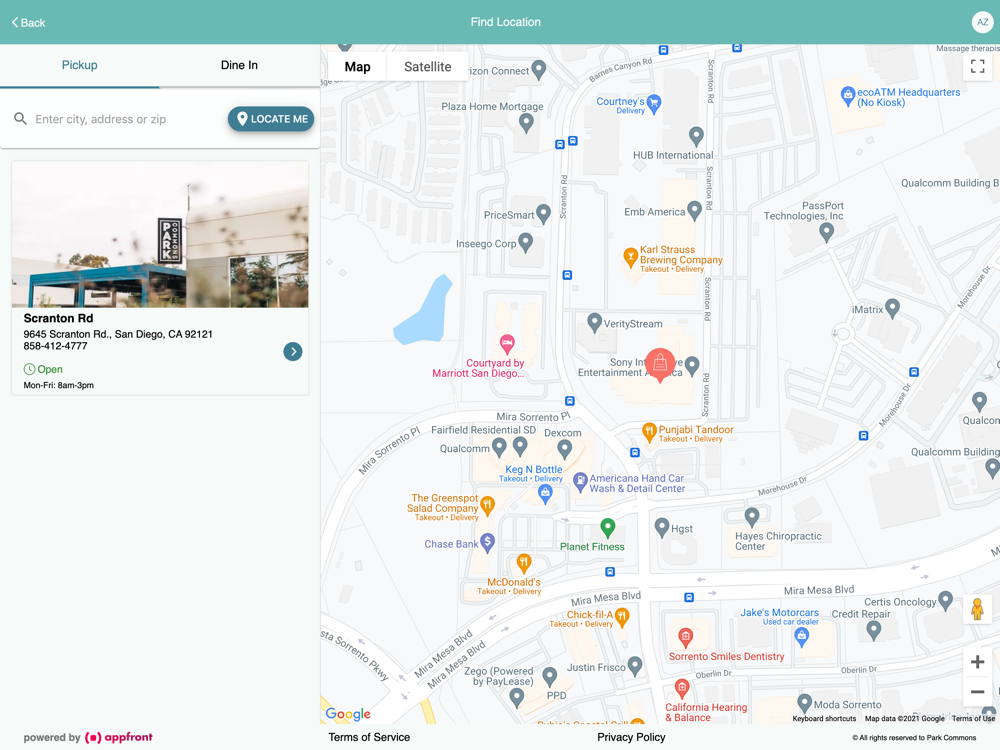Click the Inseego Corp map pin
This screenshot has height=750, width=1000.
[x=526, y=242]
